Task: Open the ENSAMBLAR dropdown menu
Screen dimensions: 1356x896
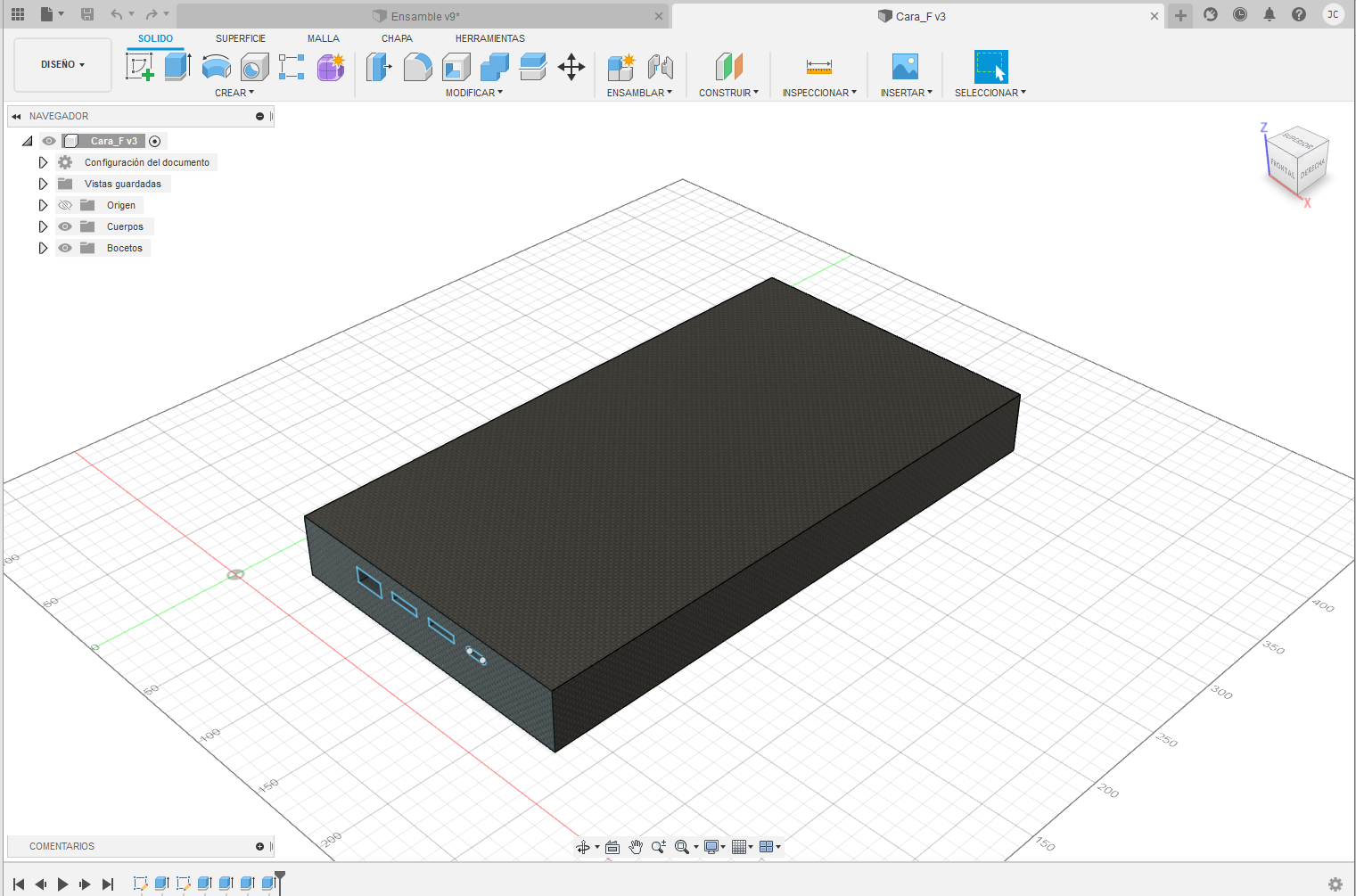Action: click(x=639, y=93)
